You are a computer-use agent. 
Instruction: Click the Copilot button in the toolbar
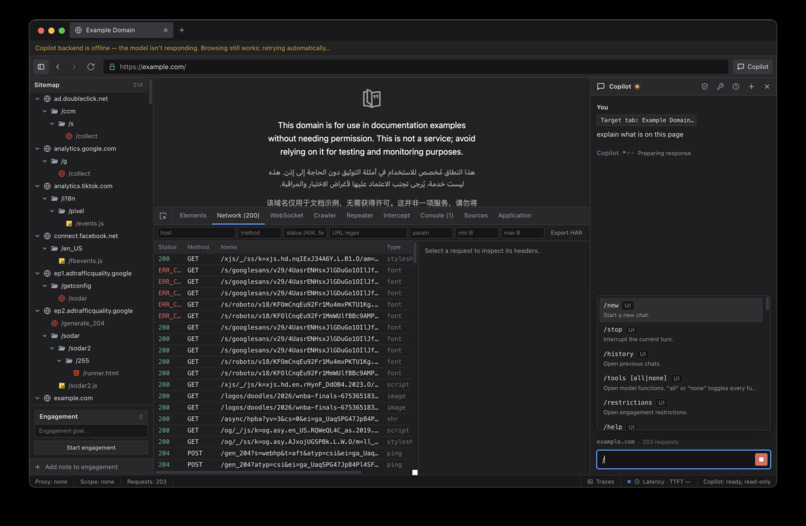point(753,67)
